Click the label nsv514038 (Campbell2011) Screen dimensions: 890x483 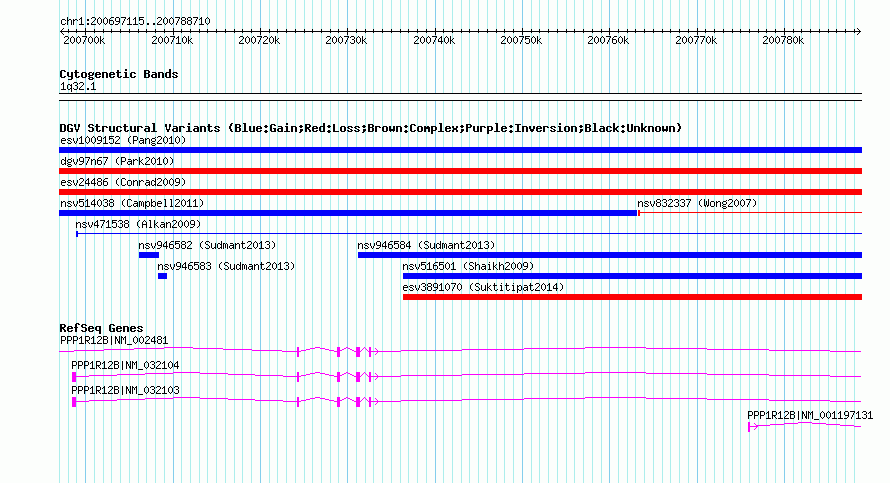(132, 203)
